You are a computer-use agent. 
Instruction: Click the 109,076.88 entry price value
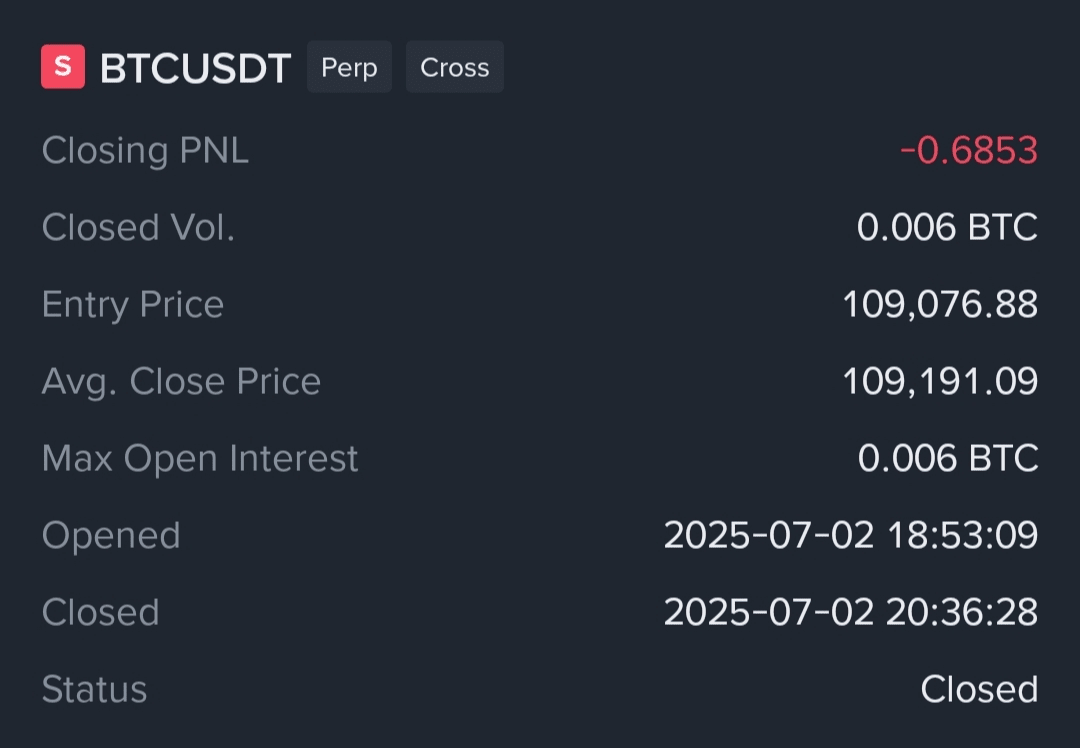tap(939, 304)
